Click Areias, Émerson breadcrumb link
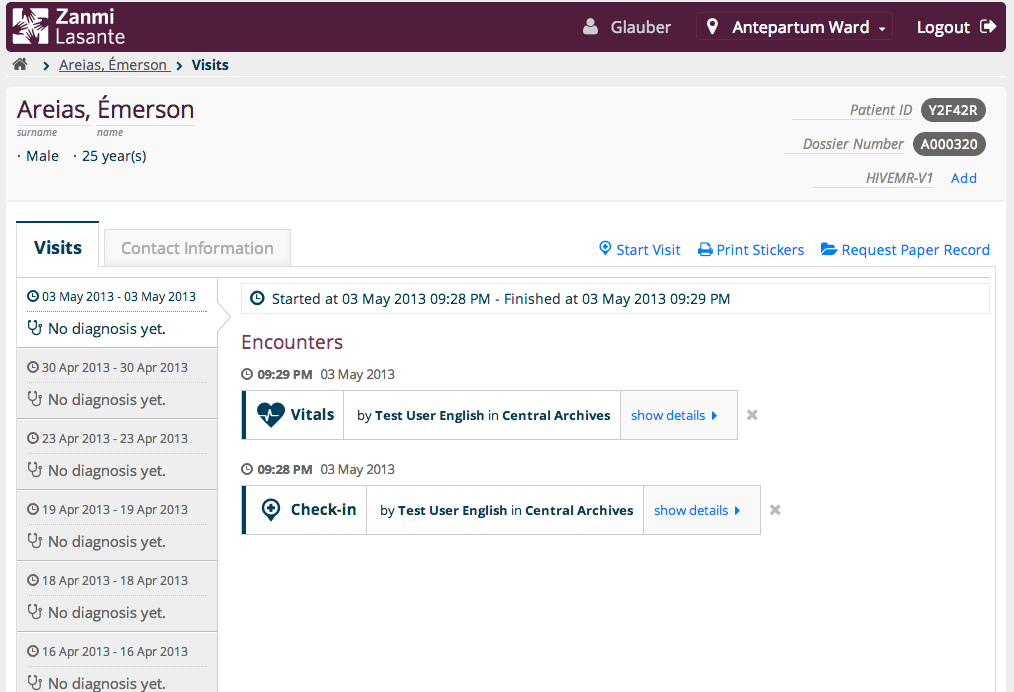Viewport: 1014px width, 692px height. [x=113, y=65]
